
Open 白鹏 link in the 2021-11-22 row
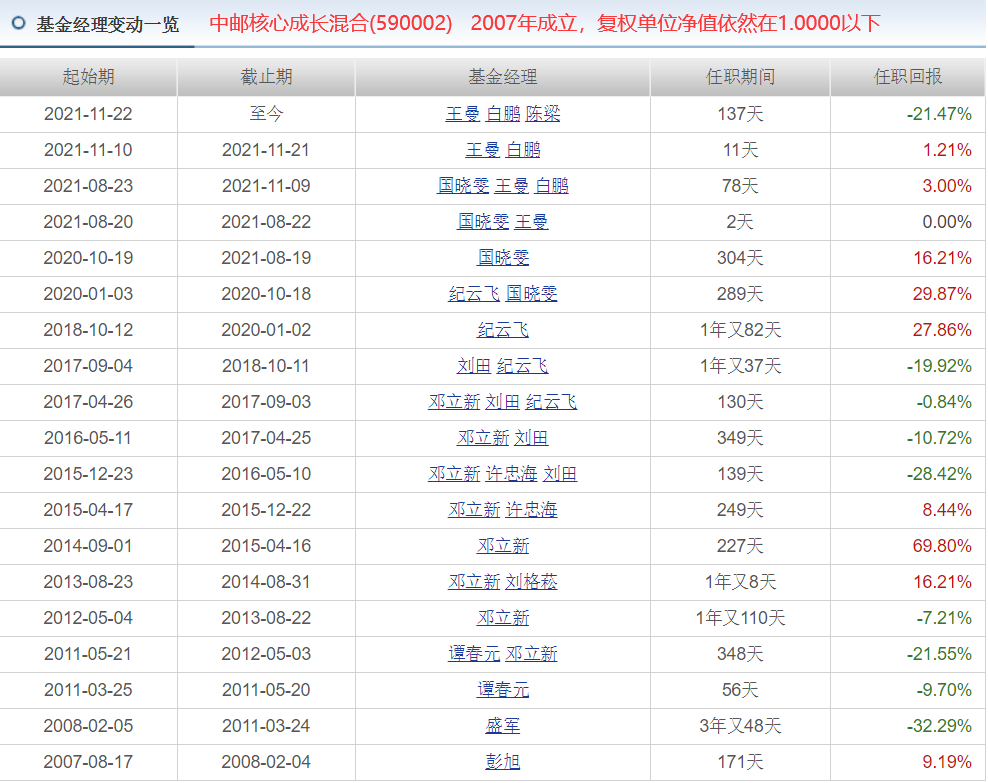(x=503, y=114)
